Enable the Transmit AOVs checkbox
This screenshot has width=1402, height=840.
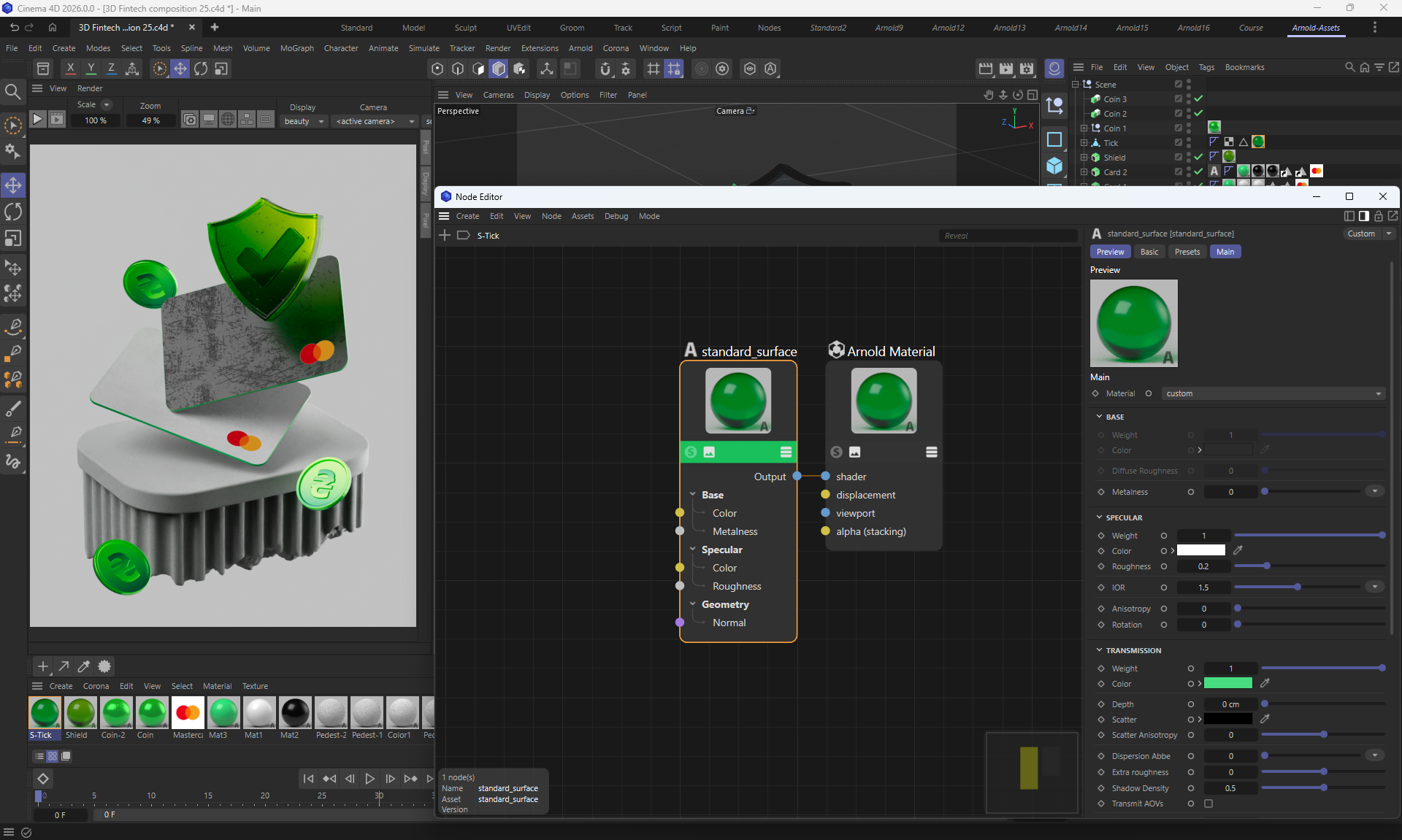click(1208, 804)
